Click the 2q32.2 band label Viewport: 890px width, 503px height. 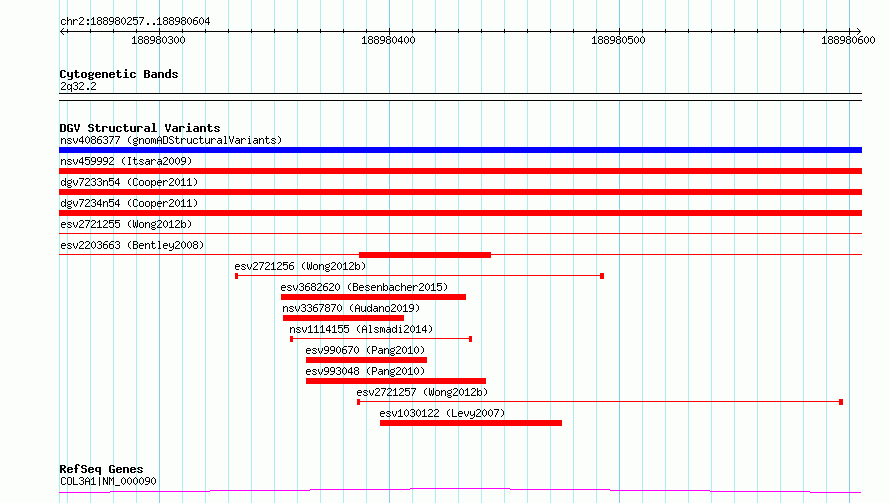[x=78, y=87]
